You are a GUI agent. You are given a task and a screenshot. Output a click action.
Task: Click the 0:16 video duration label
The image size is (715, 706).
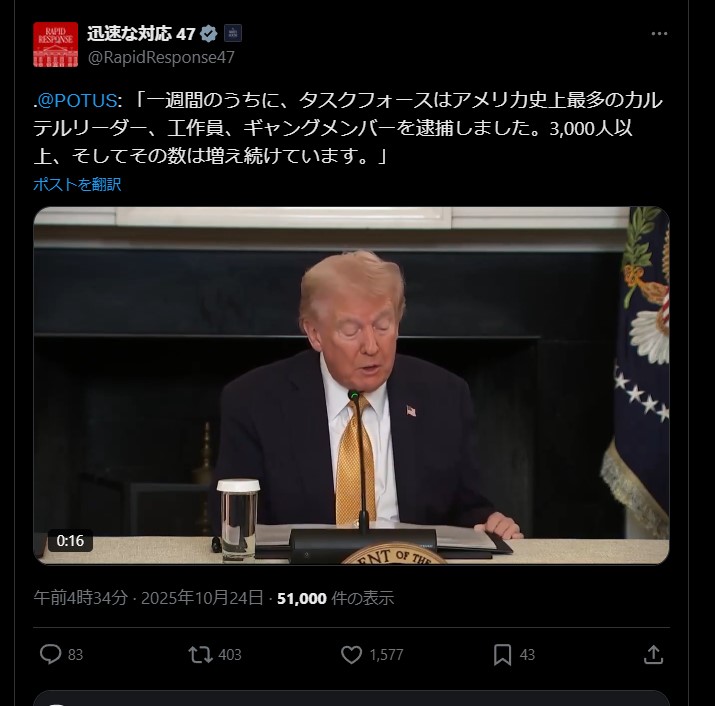coord(70,540)
